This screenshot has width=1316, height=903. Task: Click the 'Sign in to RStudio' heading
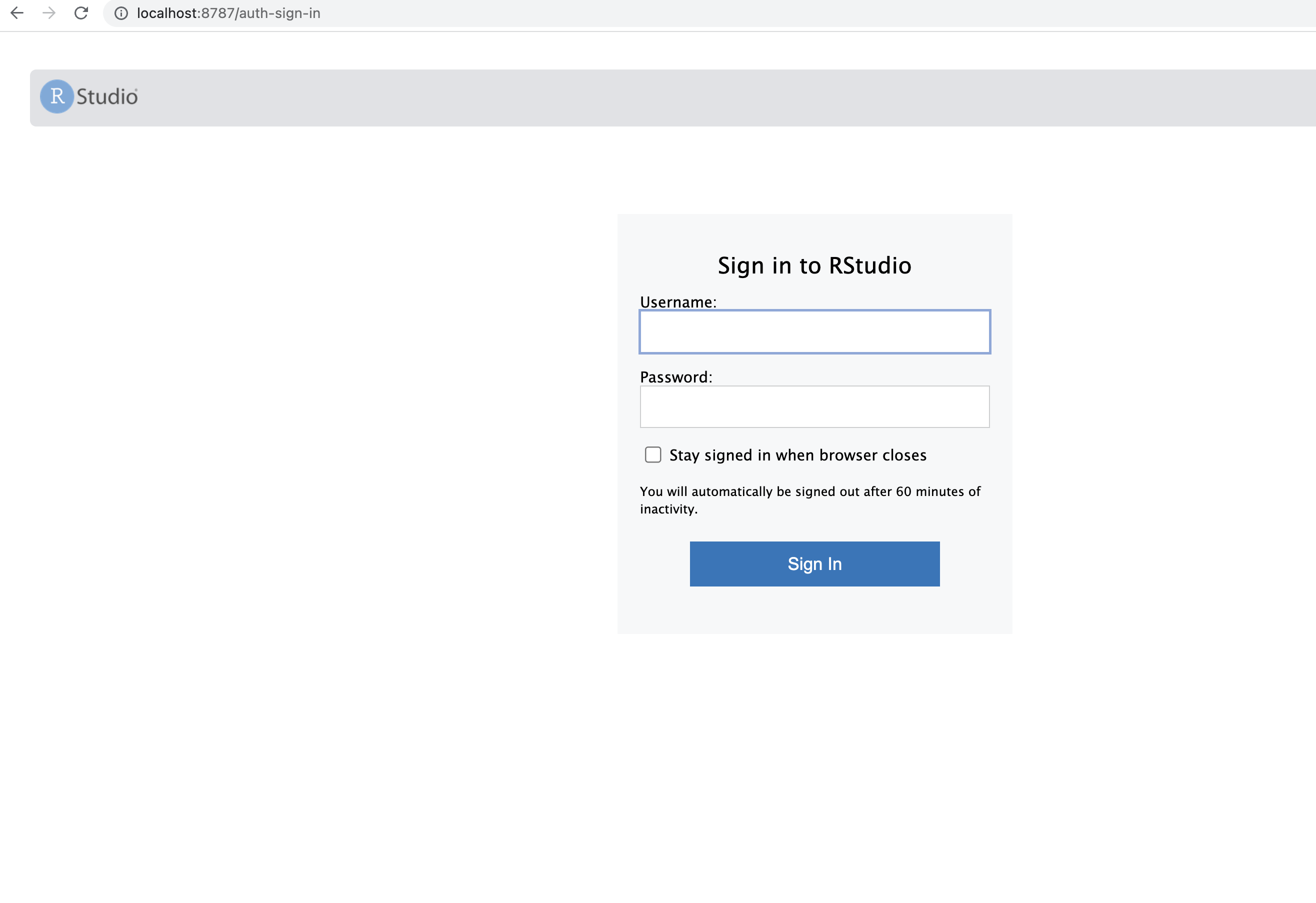[814, 265]
